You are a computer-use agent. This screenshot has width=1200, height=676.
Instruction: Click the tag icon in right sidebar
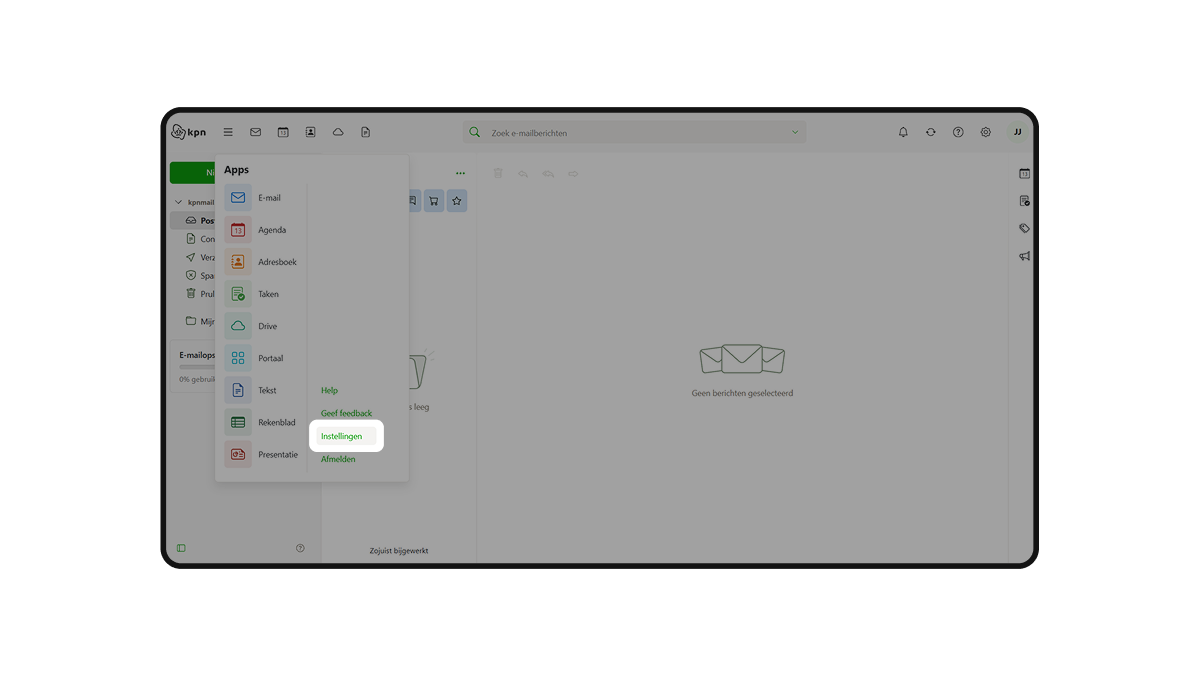pyautogui.click(x=1024, y=229)
